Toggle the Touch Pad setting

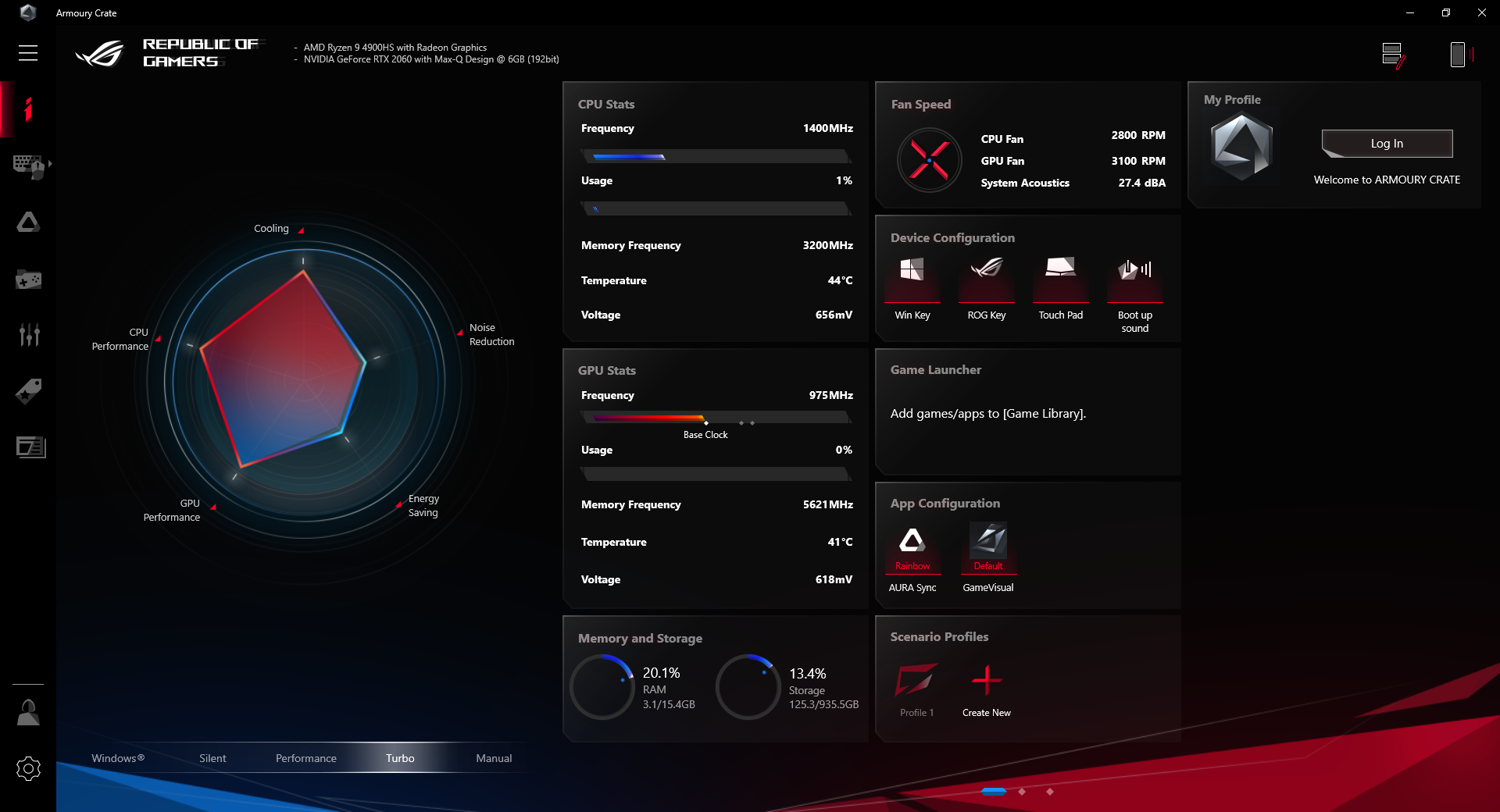pyautogui.click(x=1060, y=288)
